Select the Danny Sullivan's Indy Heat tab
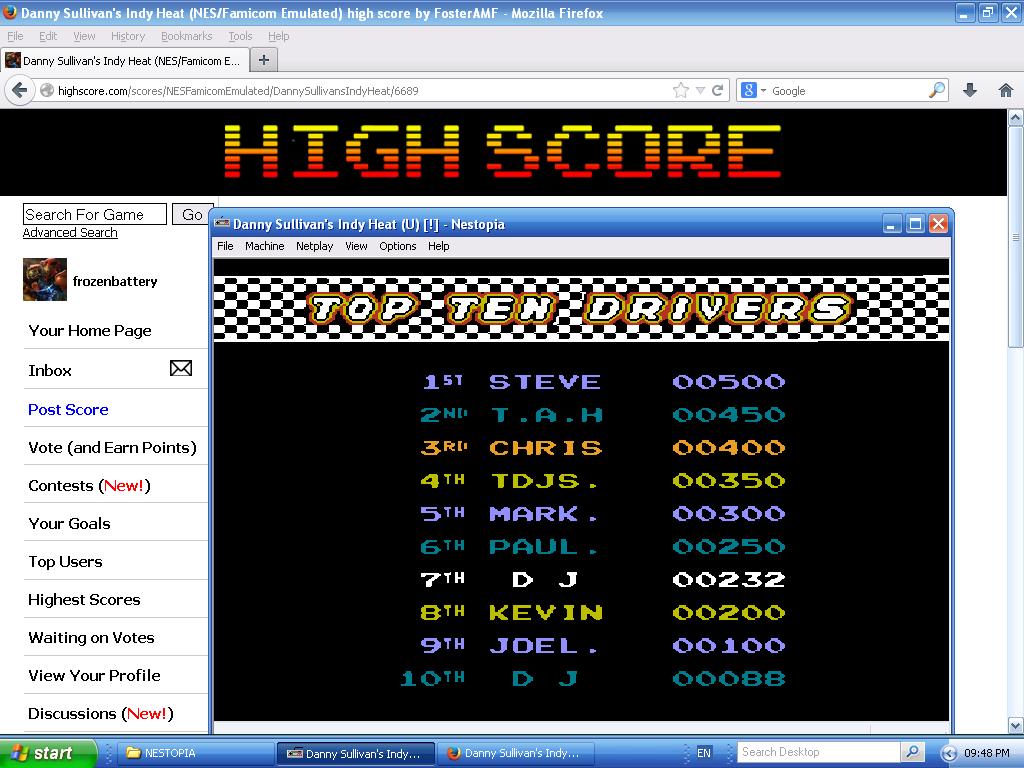Screen dimensions: 1024x768 point(124,61)
